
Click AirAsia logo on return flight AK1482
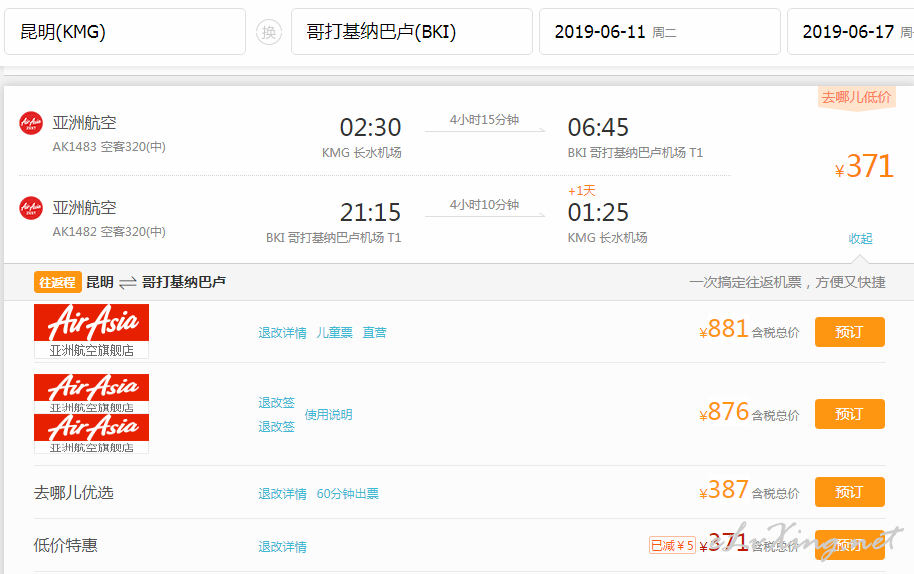click(31, 208)
